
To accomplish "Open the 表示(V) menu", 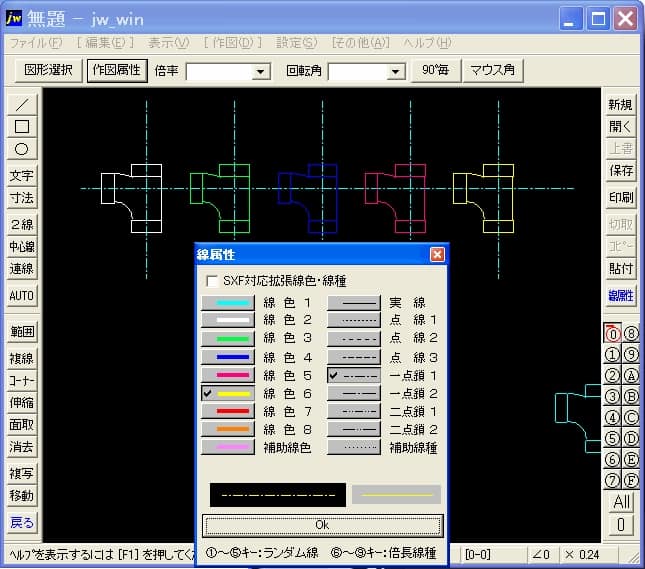I will (x=169, y=43).
